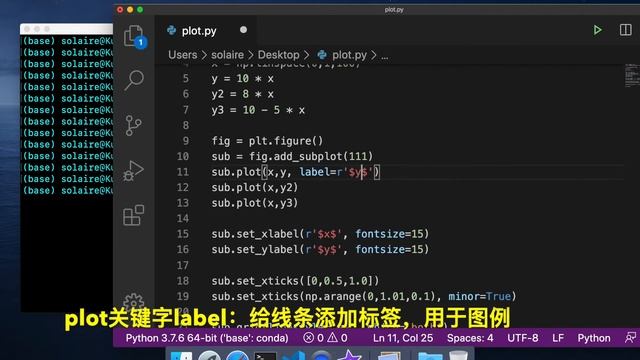Click line number 14 in gutter
640x360 pixels.
183,218
